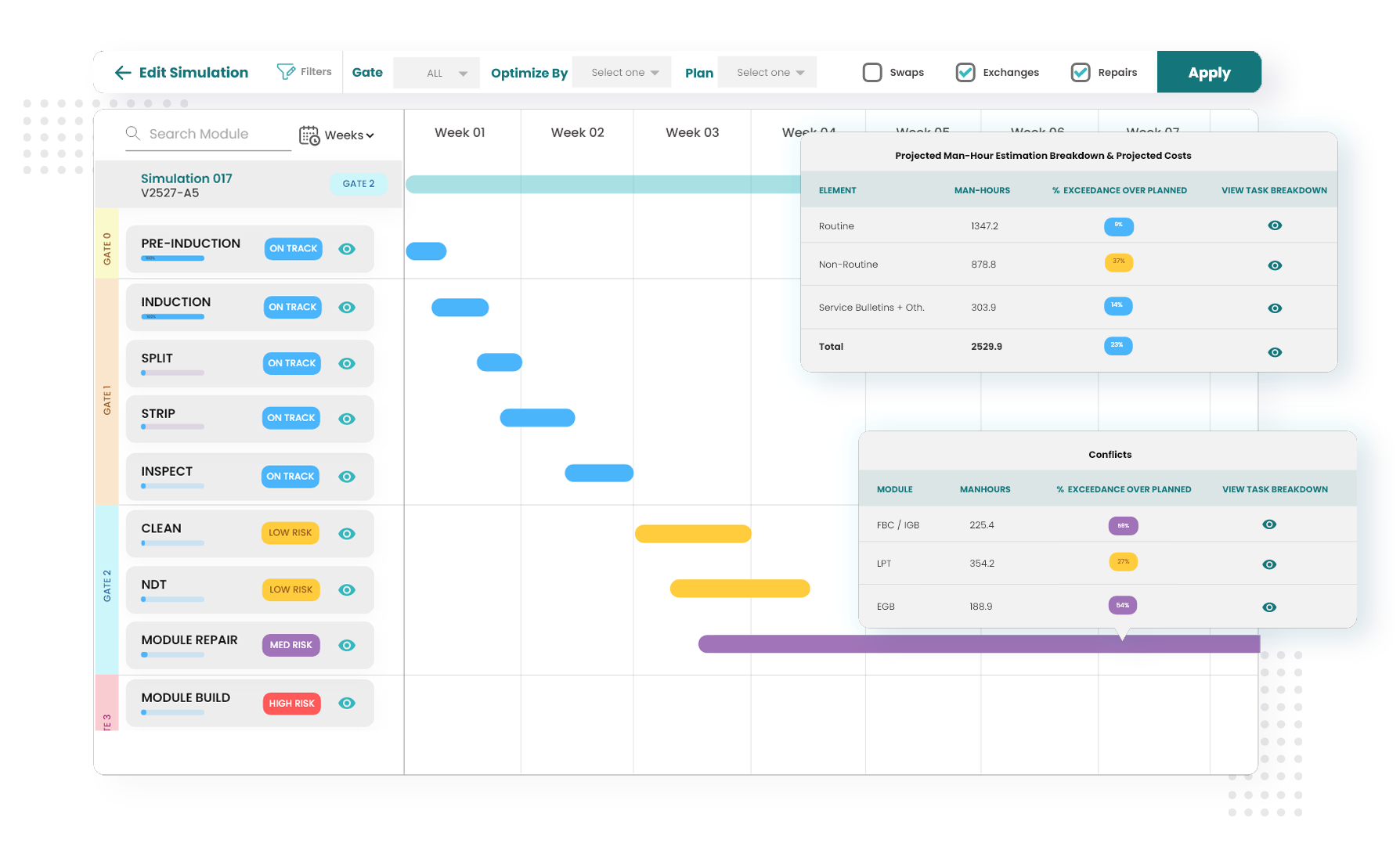Toggle visibility eye for MODULE BUILD
This screenshot has width=1400, height=843.
pos(347,703)
